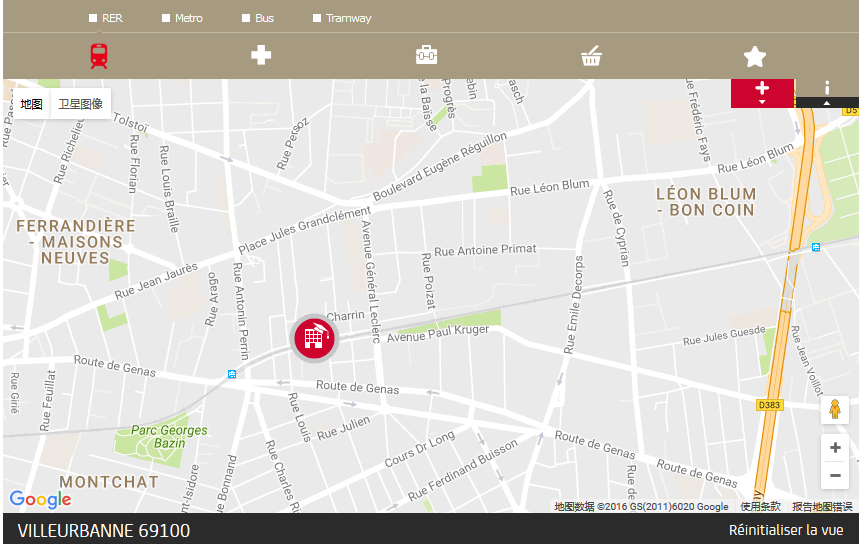The image size is (860, 544).
Task: Switch to 地图 map view
Action: pos(31,104)
